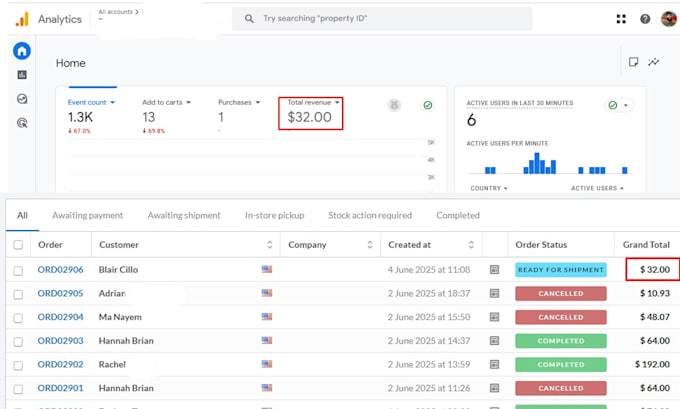
Task: Click the Grand Total column header
Action: (x=646, y=245)
